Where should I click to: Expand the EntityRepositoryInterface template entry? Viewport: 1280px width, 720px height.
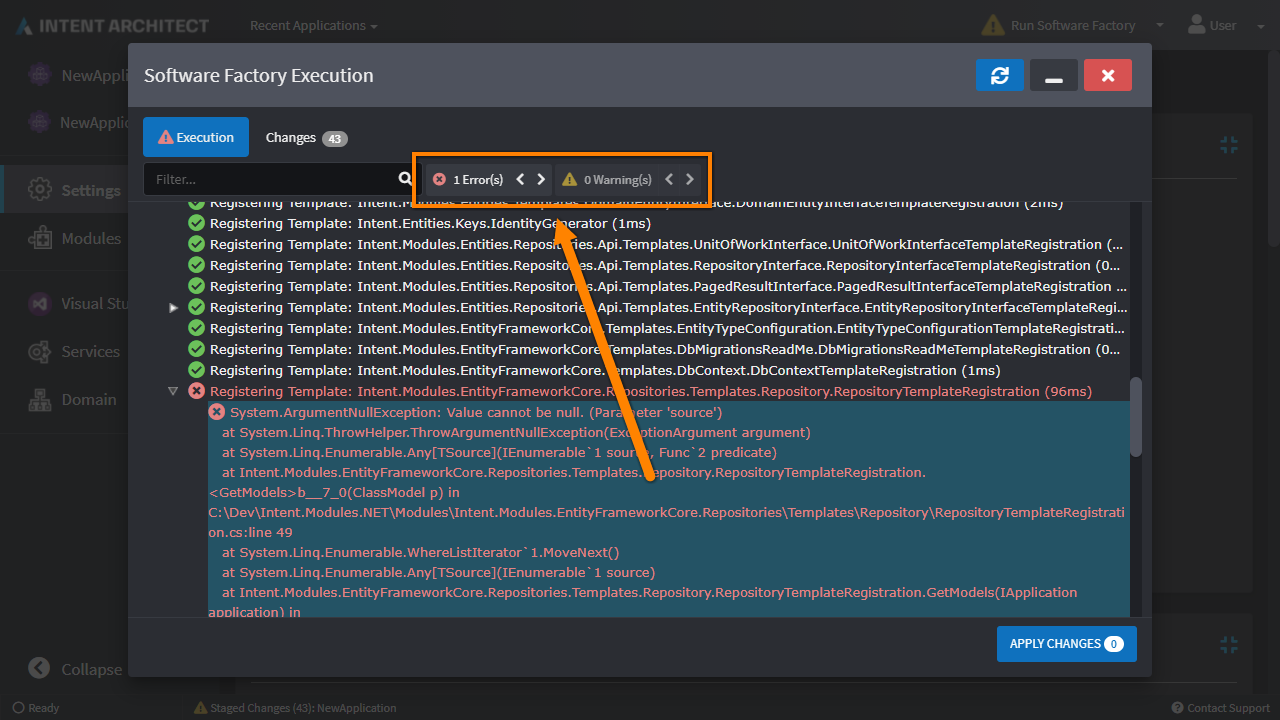[x=173, y=308]
